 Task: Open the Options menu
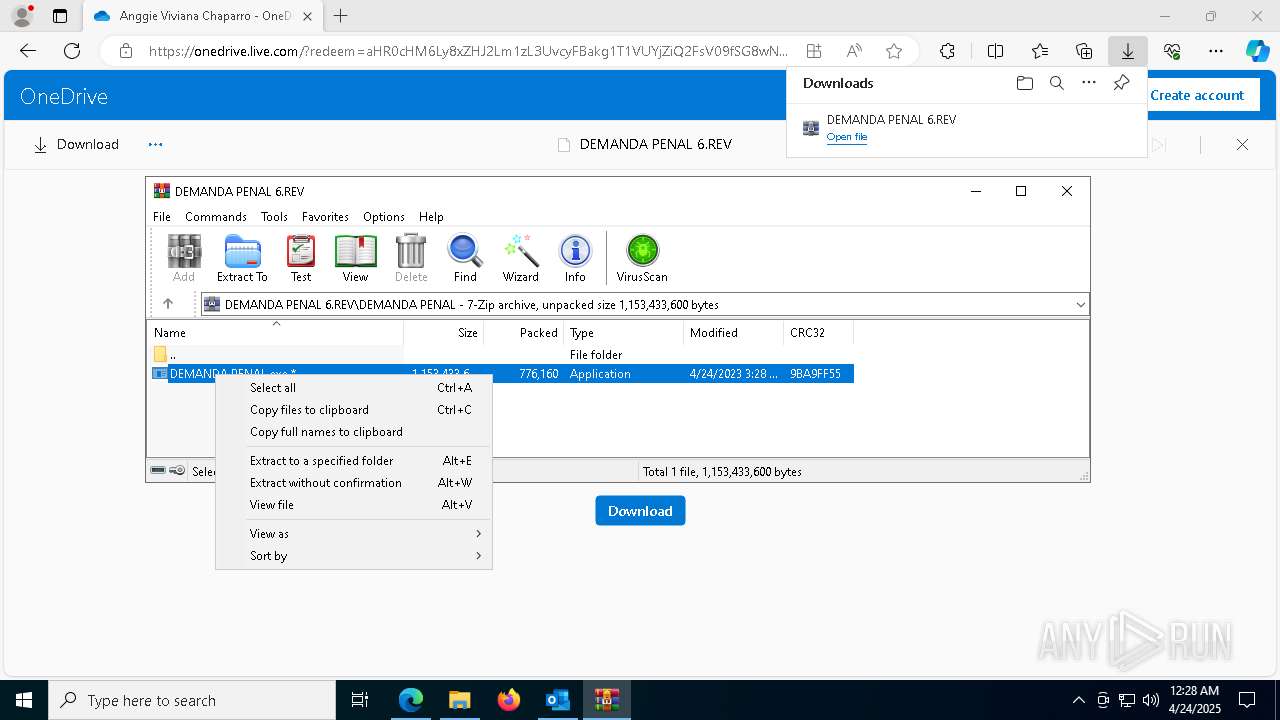coord(384,216)
